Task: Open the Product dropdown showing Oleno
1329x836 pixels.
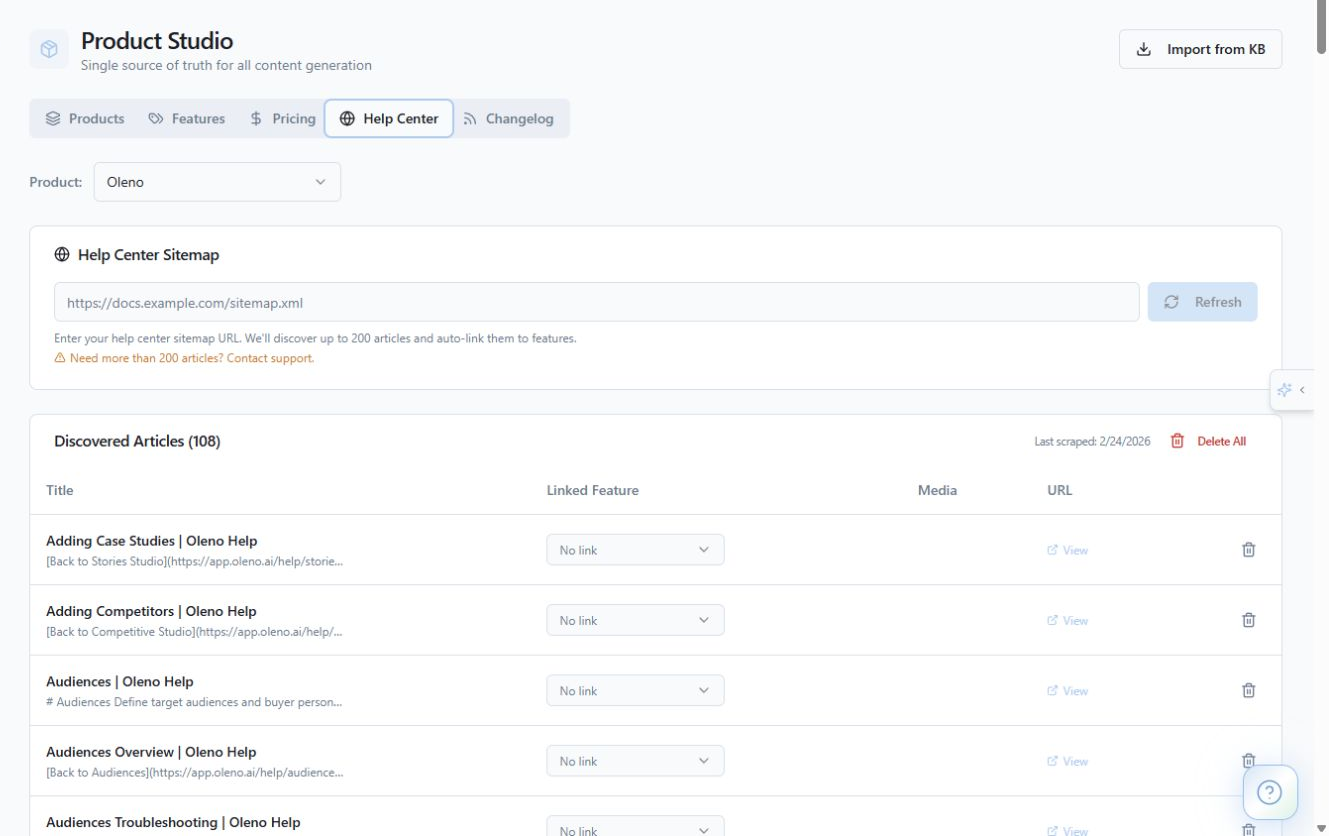Action: (217, 182)
